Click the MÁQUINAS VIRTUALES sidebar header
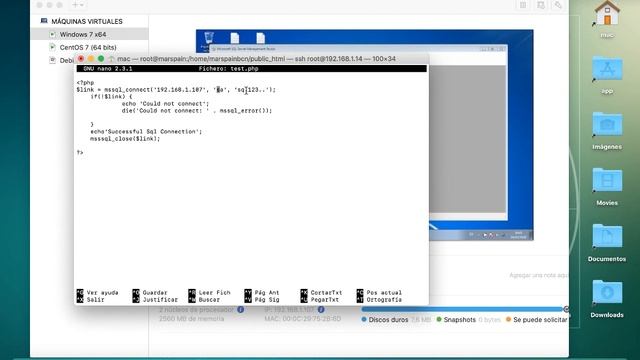Screen dimensions: 640x360 (87, 21)
